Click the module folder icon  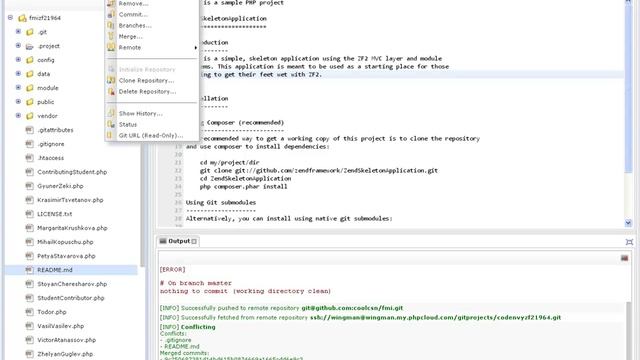pyautogui.click(x=30, y=88)
